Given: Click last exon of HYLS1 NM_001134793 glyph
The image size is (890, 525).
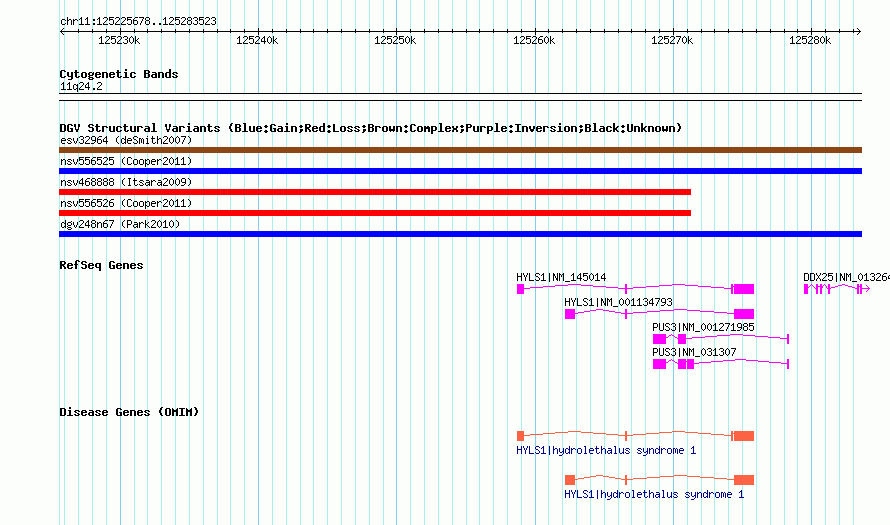Looking at the screenshot, I should [x=744, y=314].
